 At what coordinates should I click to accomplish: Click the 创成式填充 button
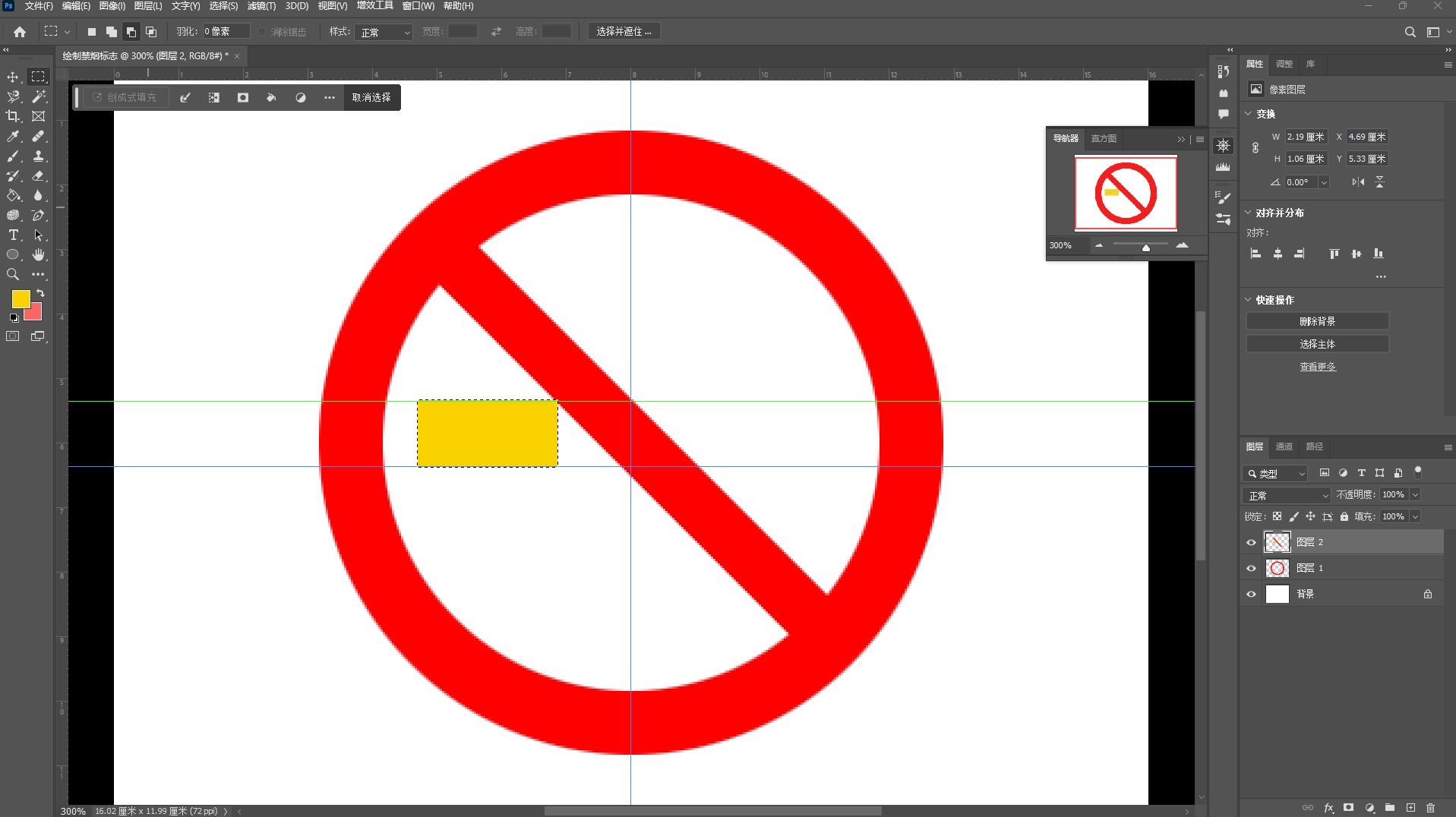(x=125, y=97)
